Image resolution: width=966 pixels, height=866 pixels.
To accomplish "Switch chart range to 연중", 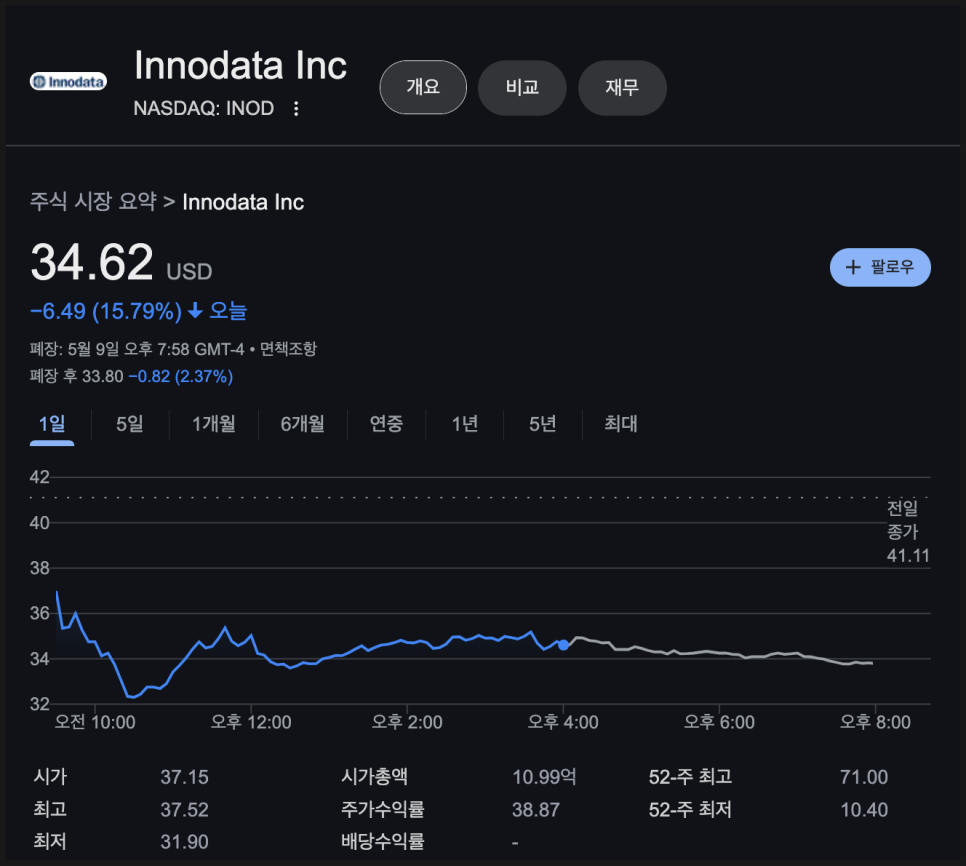I will pos(386,424).
